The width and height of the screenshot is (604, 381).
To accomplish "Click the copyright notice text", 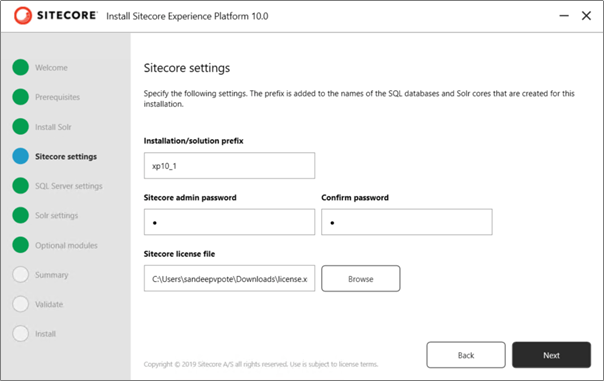I will 261,364.
